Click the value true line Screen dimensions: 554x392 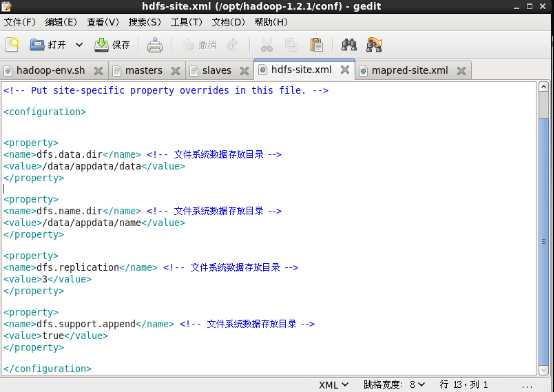55,336
